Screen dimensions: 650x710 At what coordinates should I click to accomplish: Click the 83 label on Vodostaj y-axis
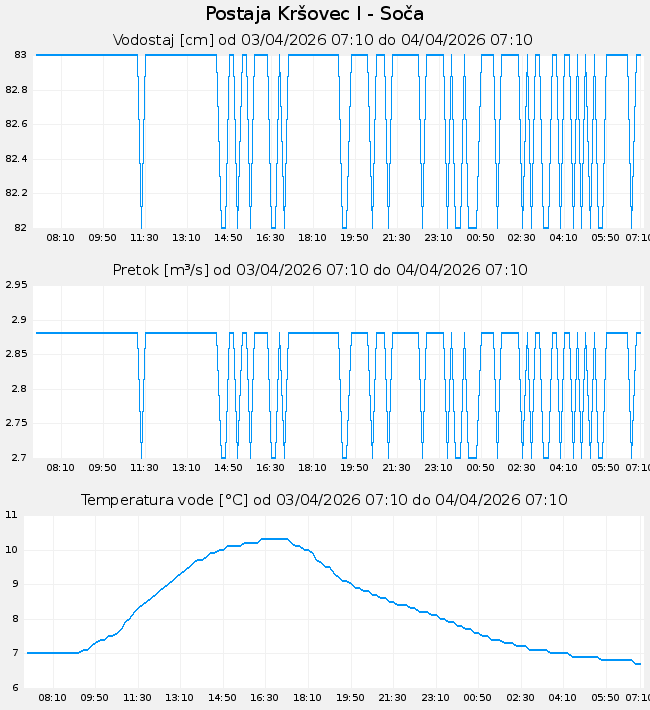[20, 55]
